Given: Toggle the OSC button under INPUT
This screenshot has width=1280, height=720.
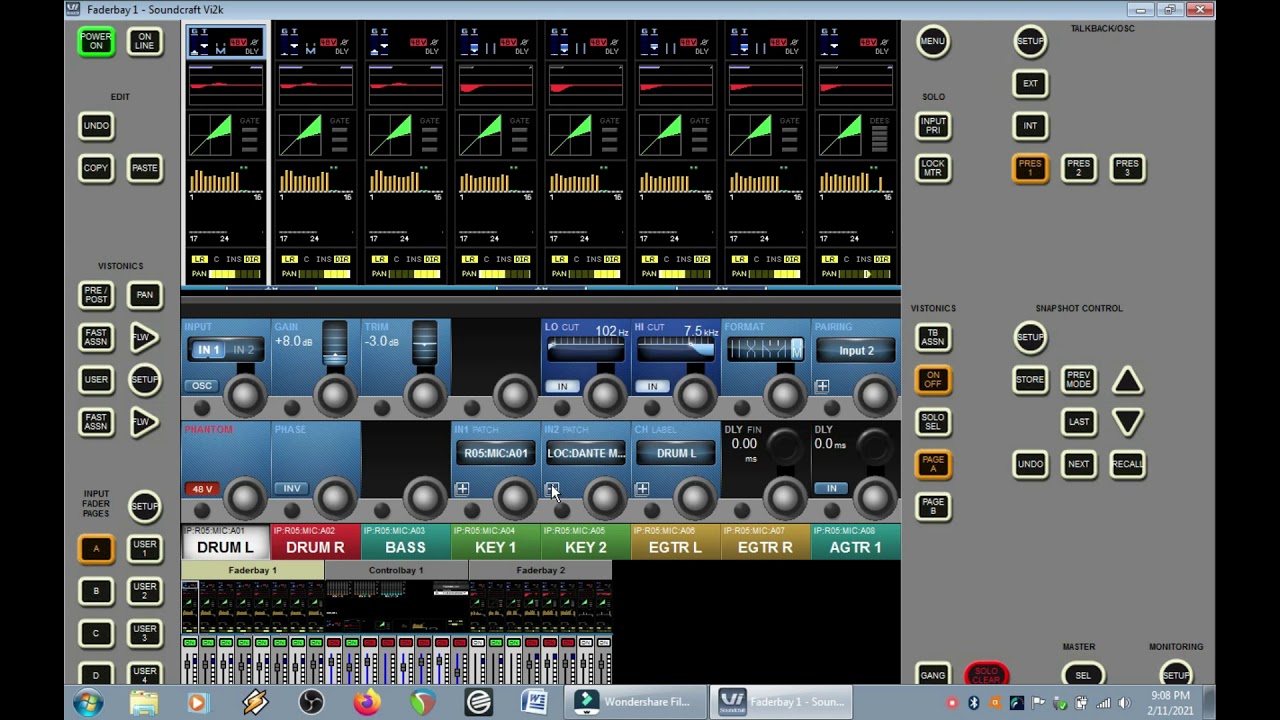Looking at the screenshot, I should pyautogui.click(x=202, y=386).
